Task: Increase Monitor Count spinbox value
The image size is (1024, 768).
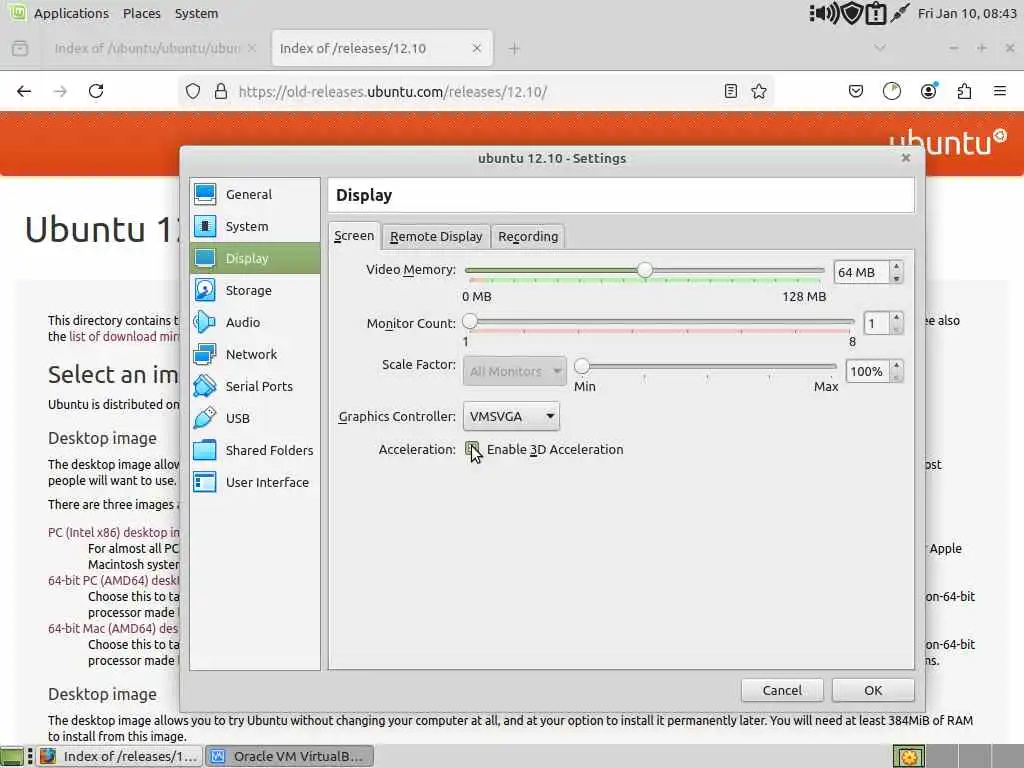Action: pos(897,317)
